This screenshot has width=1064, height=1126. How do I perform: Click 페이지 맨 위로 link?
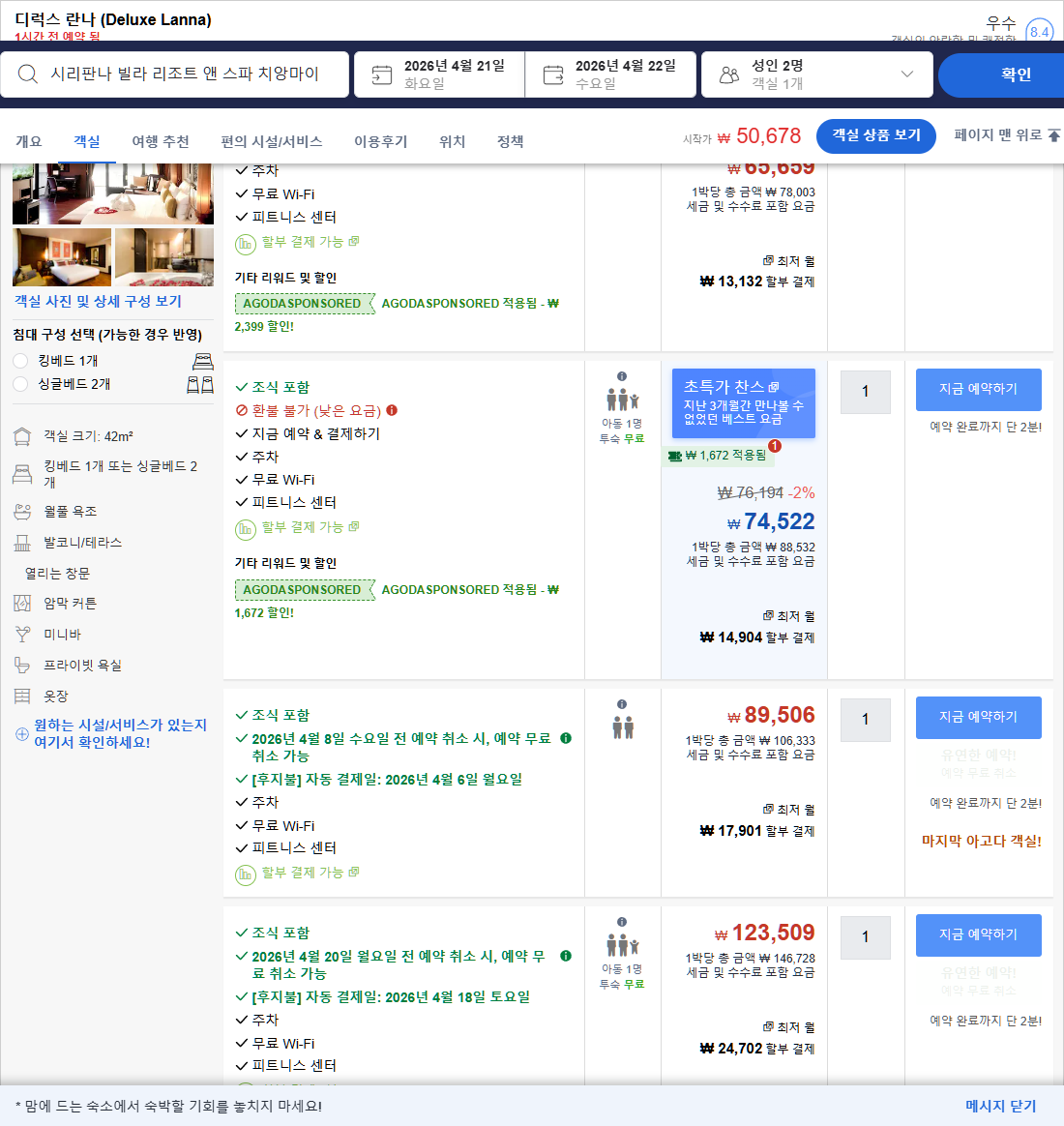[x=998, y=135]
